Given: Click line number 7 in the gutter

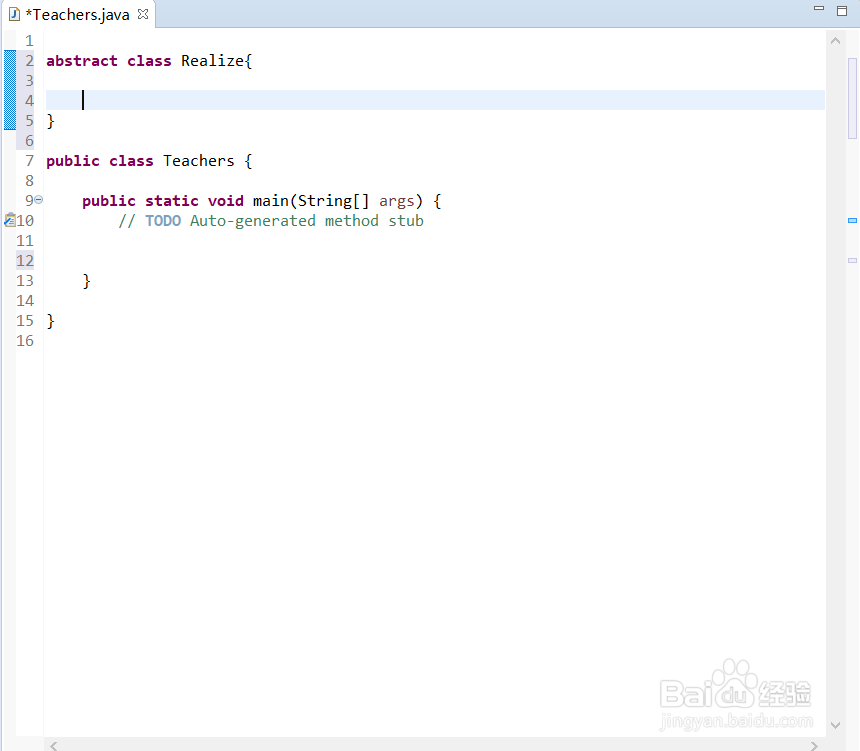Looking at the screenshot, I should 30,161.
